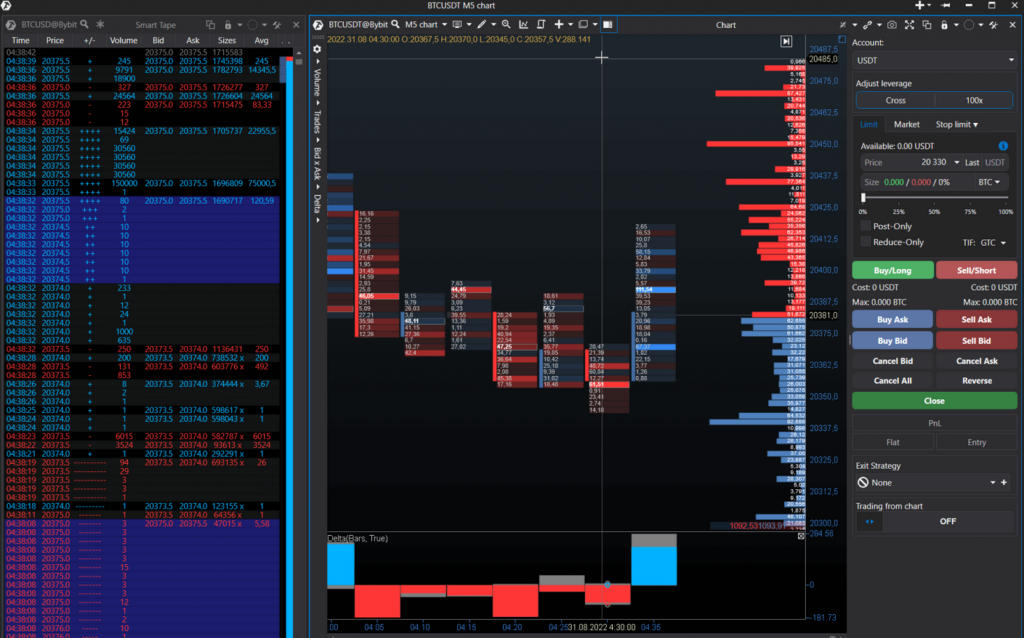Click the zoom magnifier icon on chart toolbar
1024x638 pixels.
pos(506,24)
